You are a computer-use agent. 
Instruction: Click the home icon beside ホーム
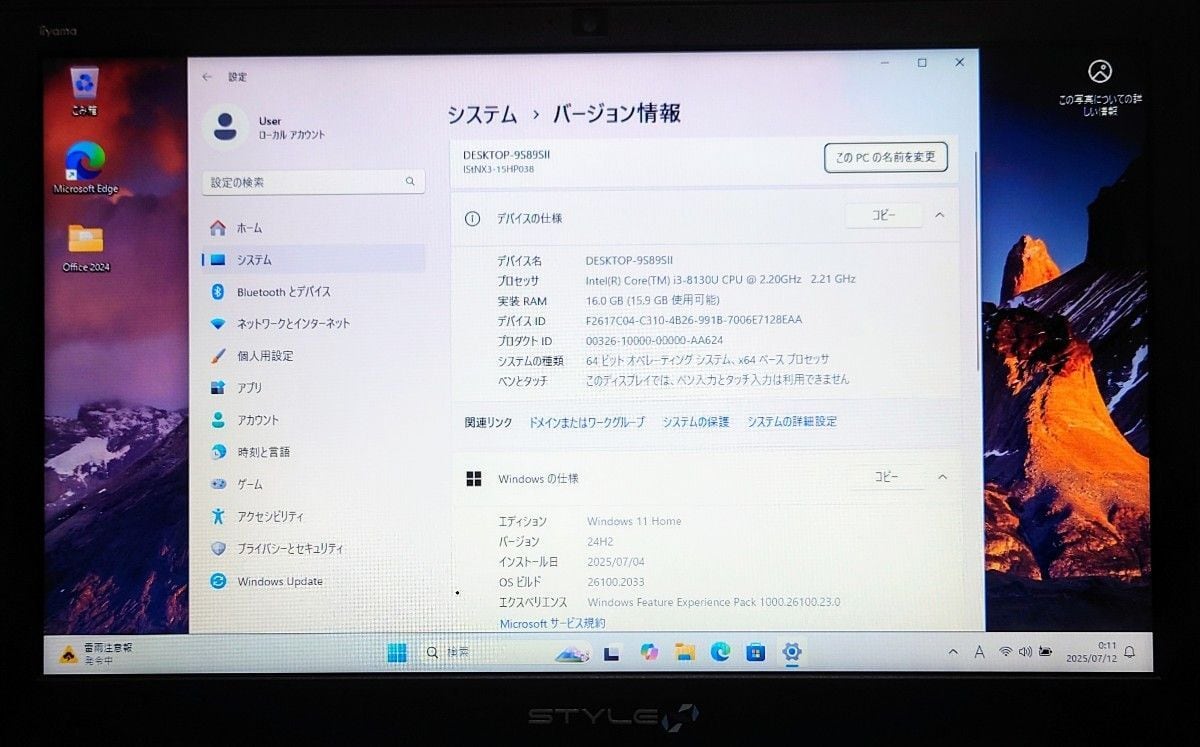(x=218, y=228)
